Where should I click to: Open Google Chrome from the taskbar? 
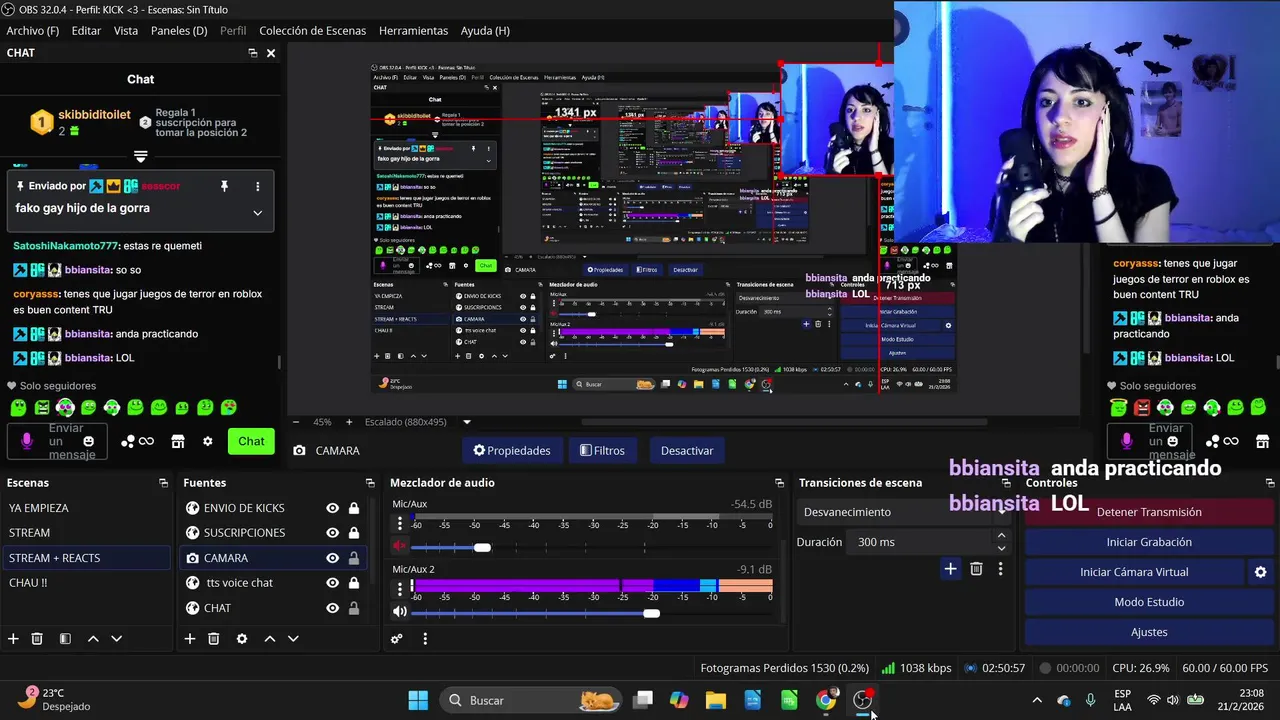click(x=826, y=700)
